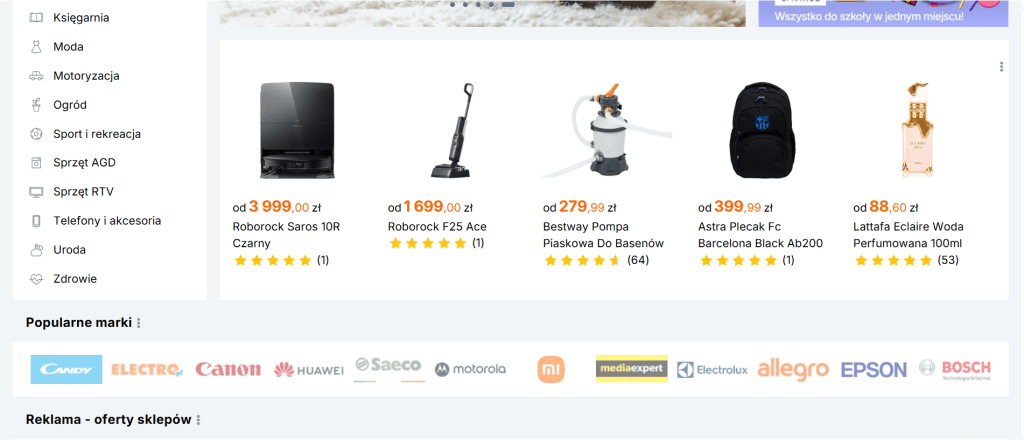Click the Moda dress icon

pyautogui.click(x=36, y=47)
